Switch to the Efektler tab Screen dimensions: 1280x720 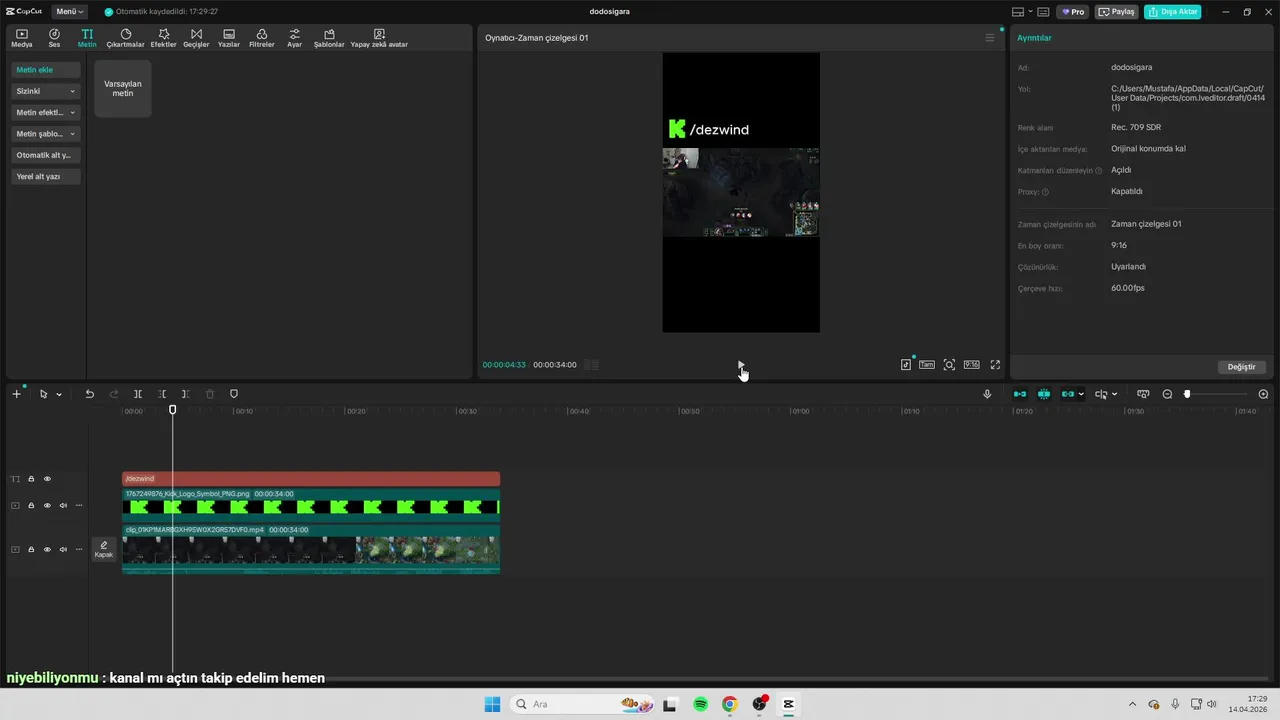pyautogui.click(x=163, y=38)
